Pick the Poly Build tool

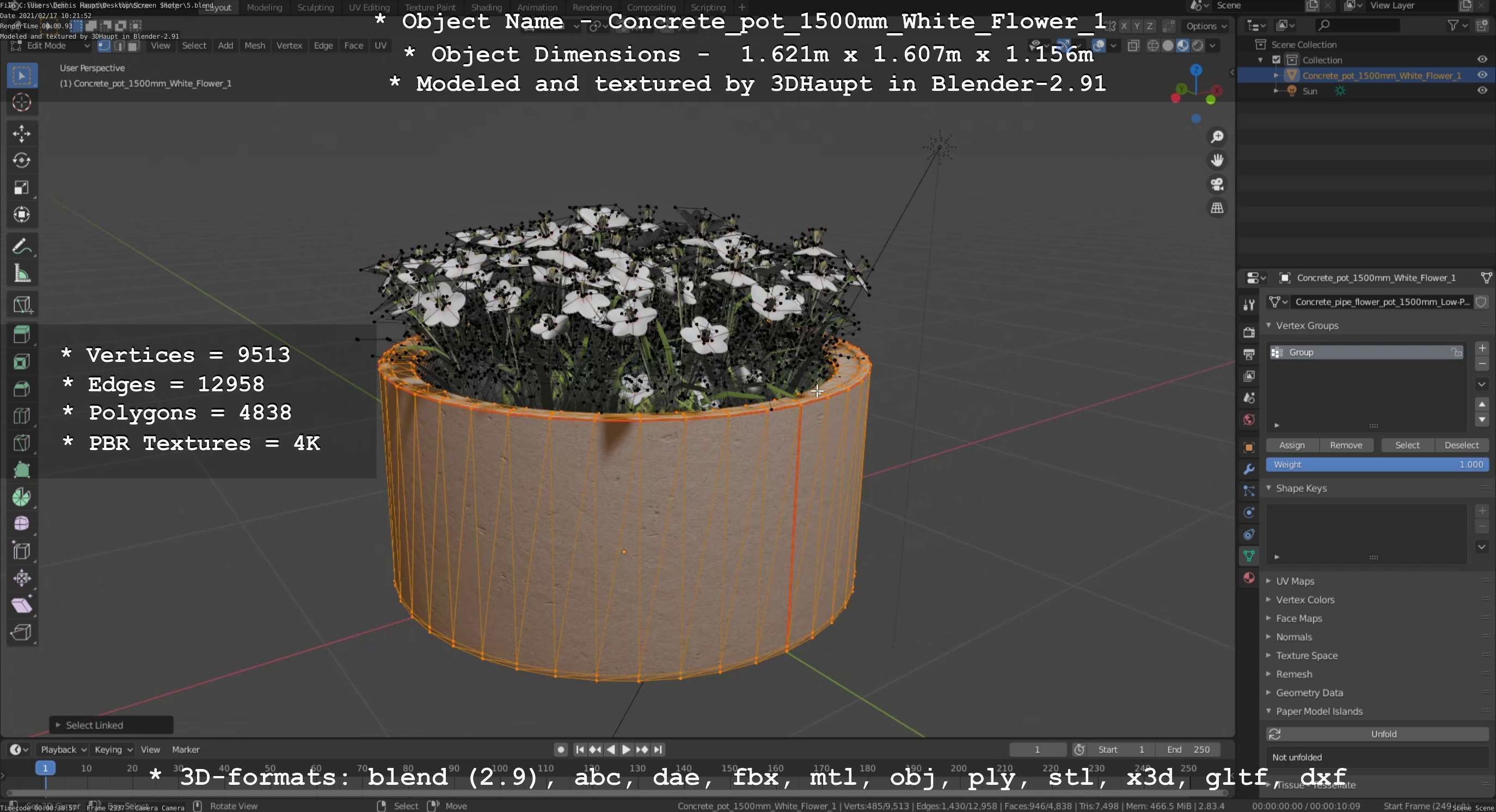point(22,470)
